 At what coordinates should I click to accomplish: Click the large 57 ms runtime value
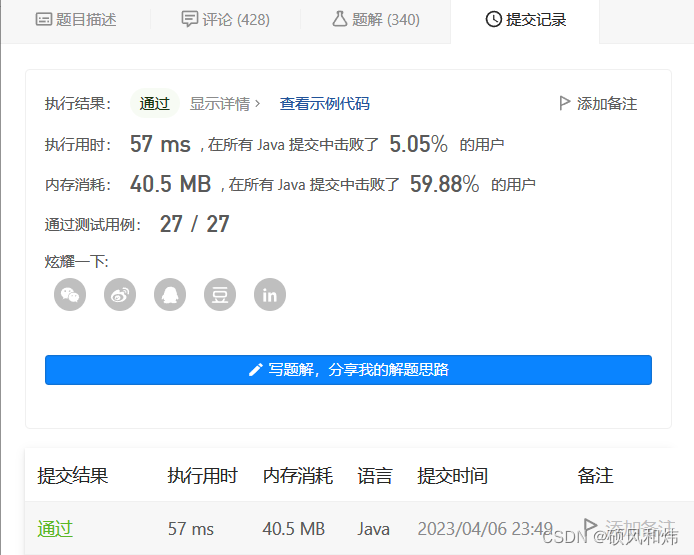coord(160,144)
